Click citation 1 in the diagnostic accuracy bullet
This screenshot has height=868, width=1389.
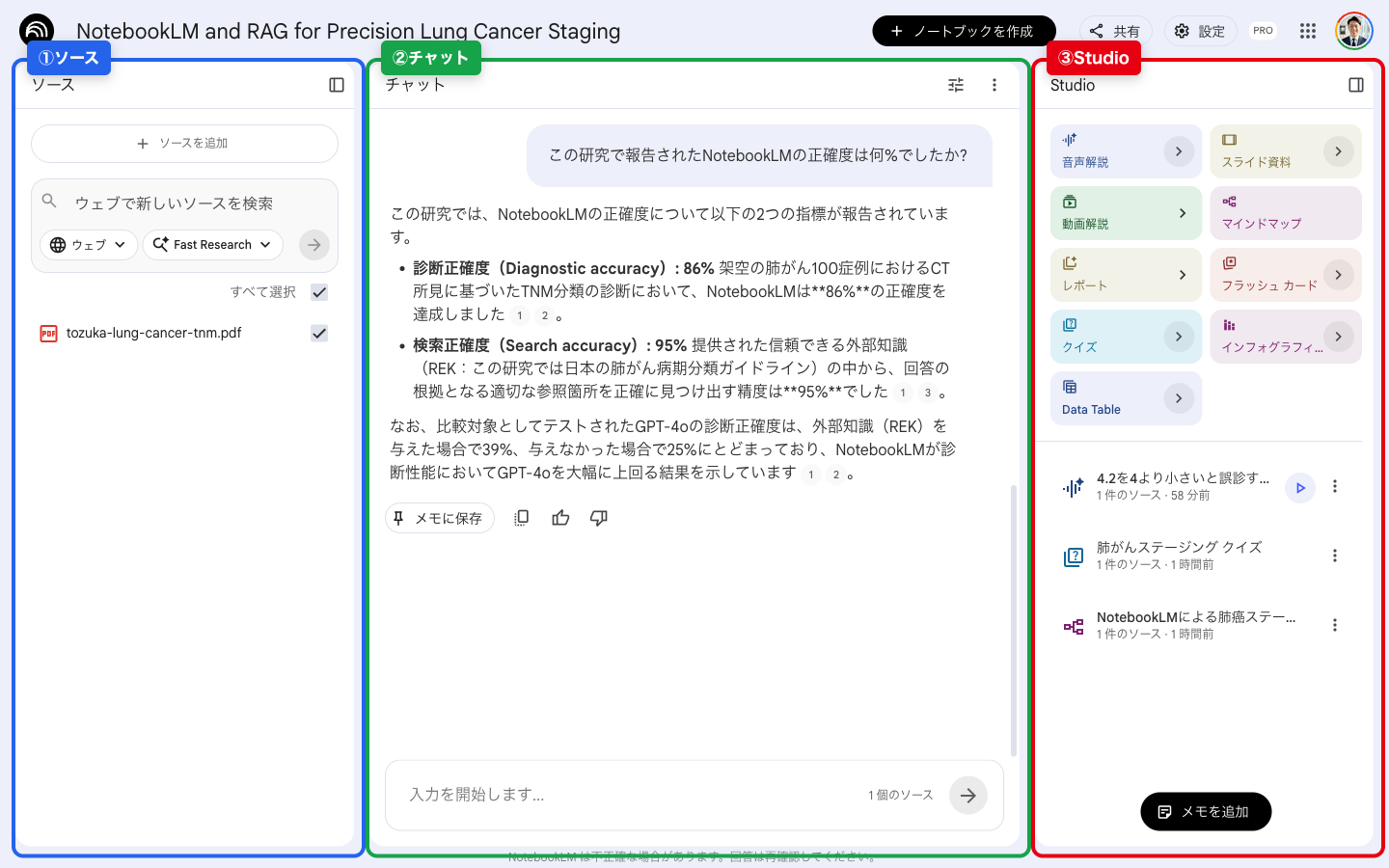pyautogui.click(x=520, y=315)
